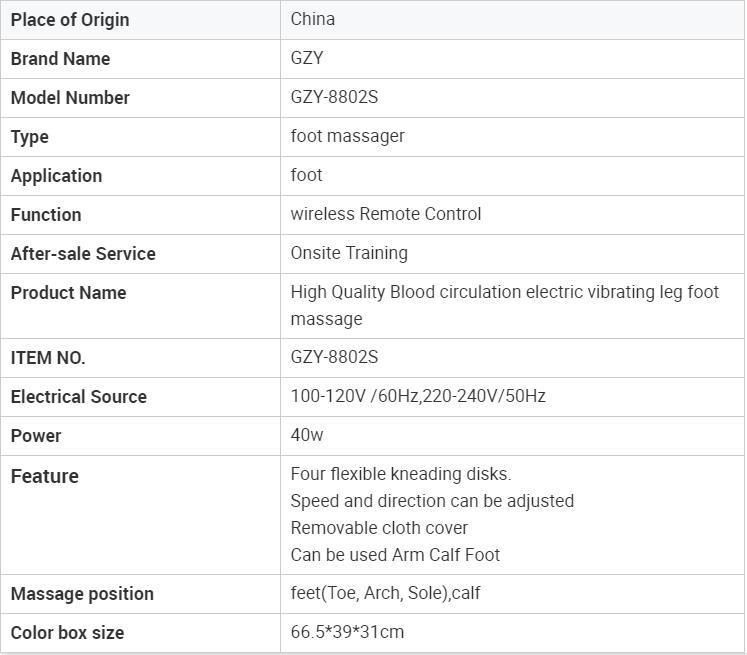
Task: Click the 40w power value
Action: click(x=307, y=435)
